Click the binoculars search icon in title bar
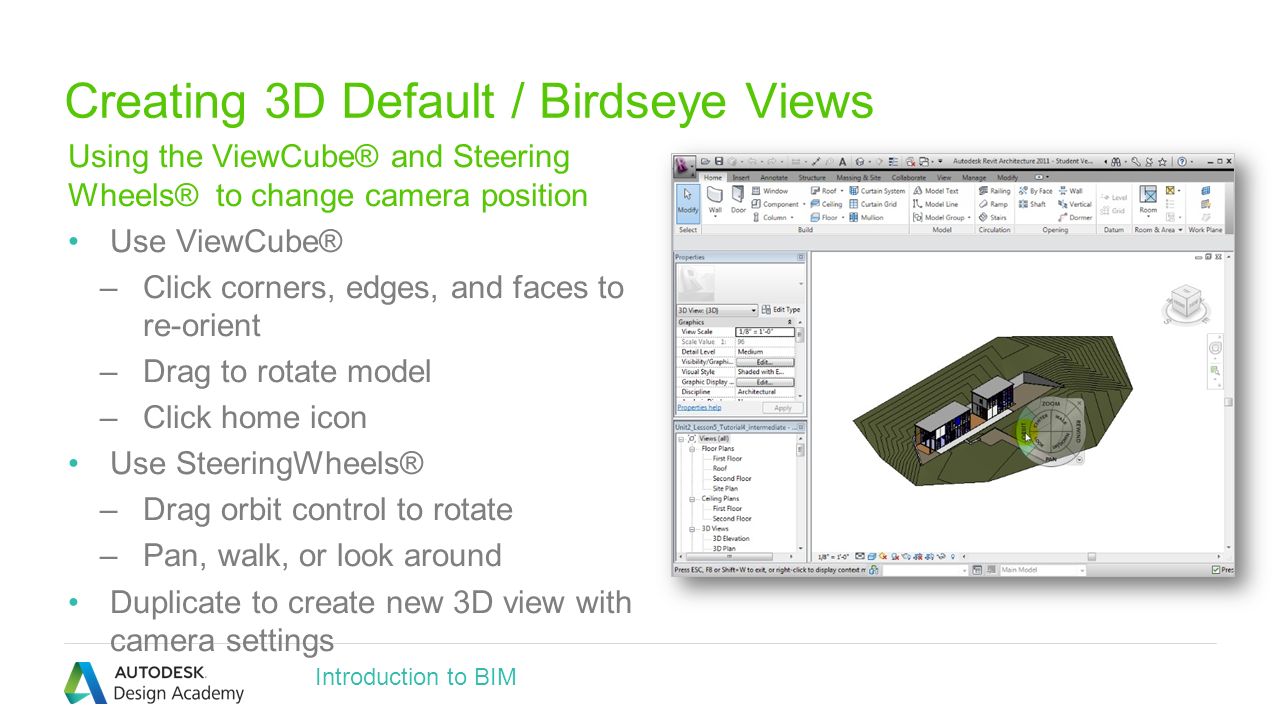Image resolution: width=1280 pixels, height=720 pixels. tap(1115, 161)
